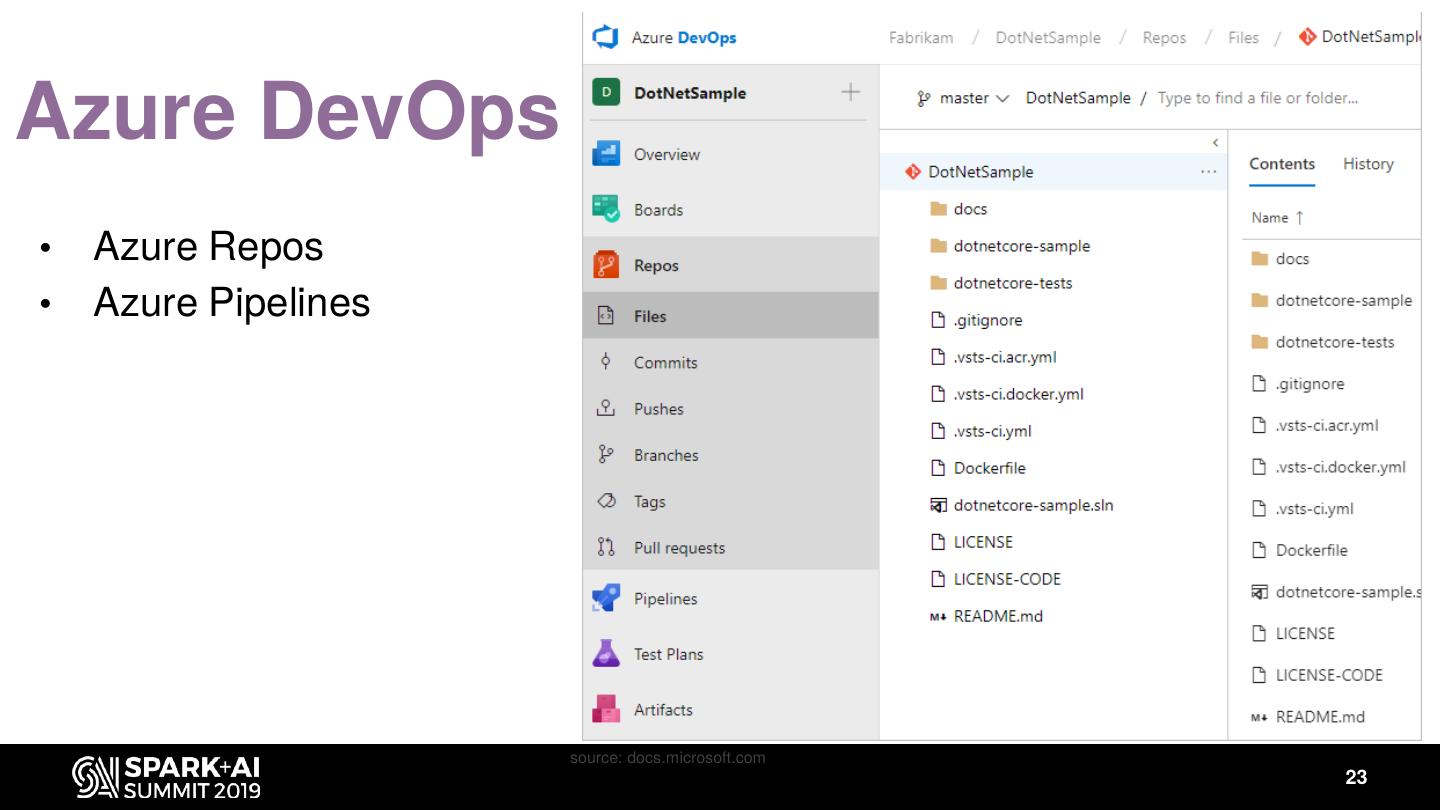The height and width of the screenshot is (810, 1440).
Task: Open the Overview hub icon
Action: [x=606, y=154]
